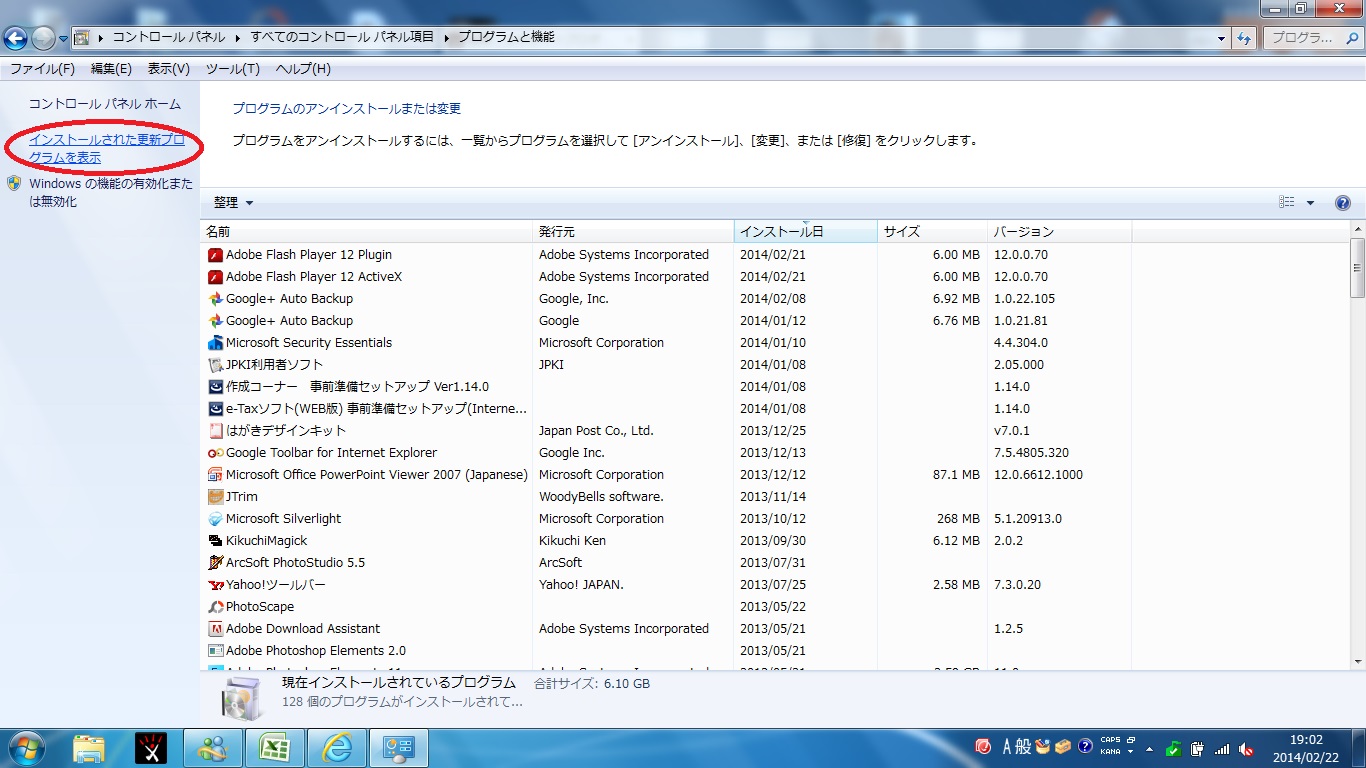Click the Microsoft Security Essentials icon
Image resolution: width=1366 pixels, height=768 pixels.
tap(215, 343)
